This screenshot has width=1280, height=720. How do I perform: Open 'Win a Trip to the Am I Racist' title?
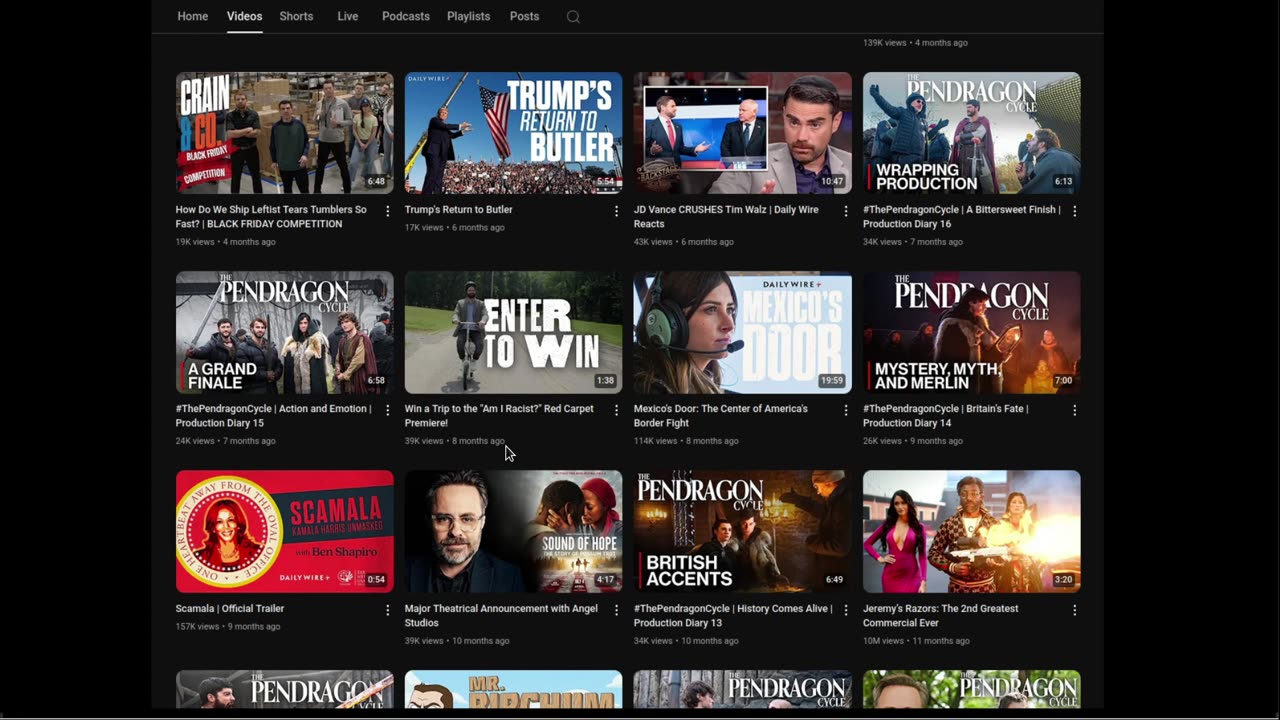499,416
